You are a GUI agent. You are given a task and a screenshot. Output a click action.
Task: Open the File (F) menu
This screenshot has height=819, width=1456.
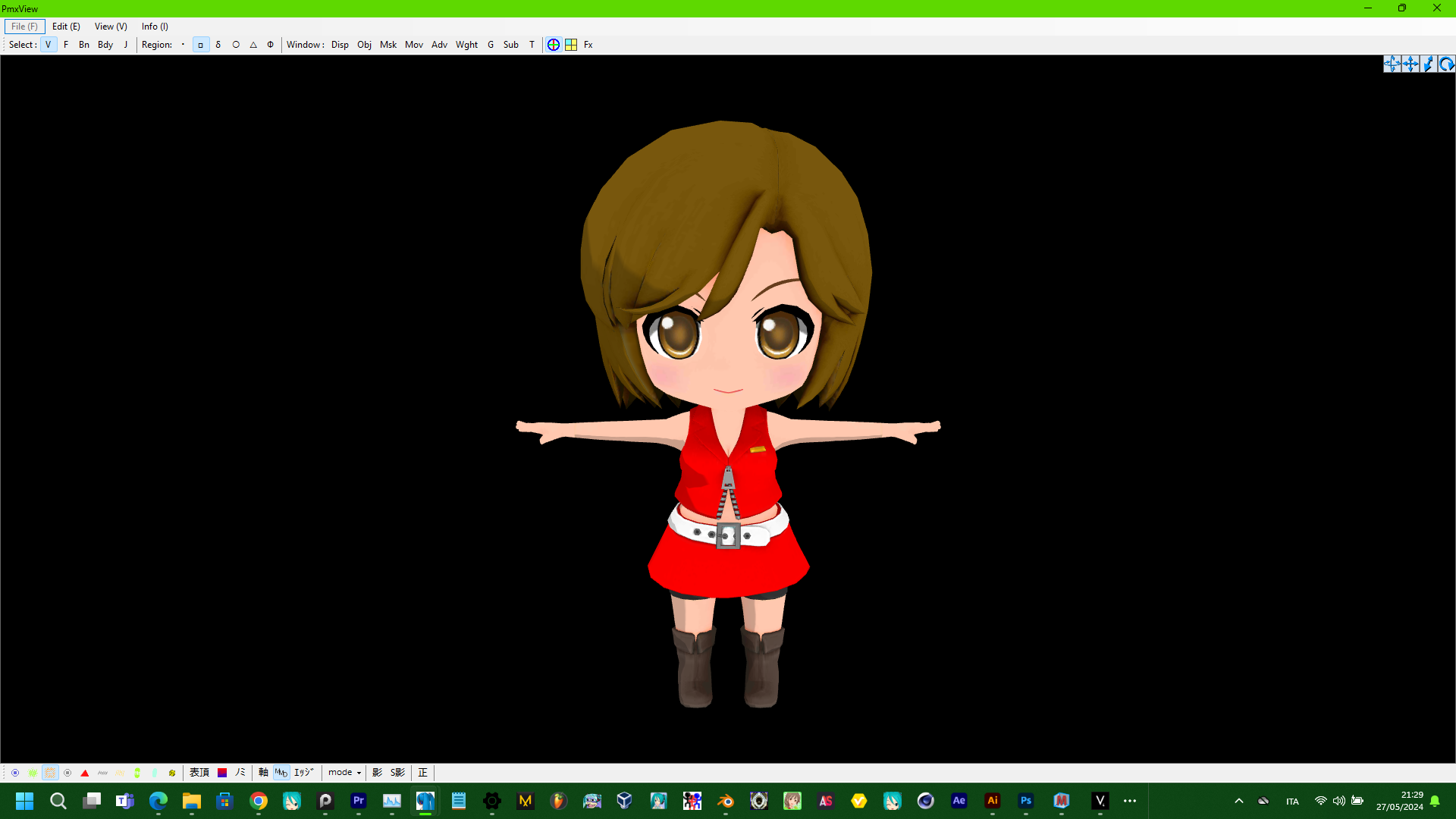click(24, 27)
